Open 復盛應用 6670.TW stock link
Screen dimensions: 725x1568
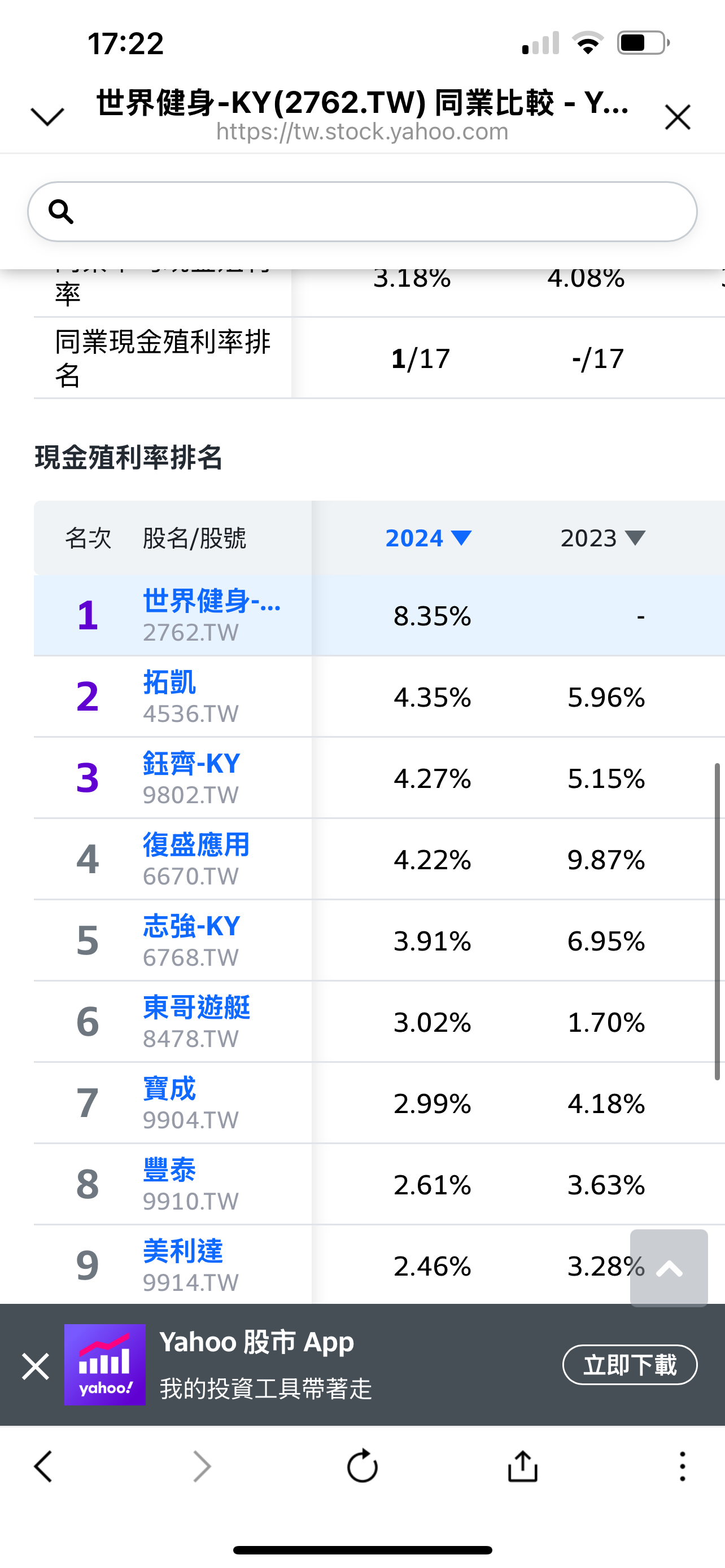[196, 846]
